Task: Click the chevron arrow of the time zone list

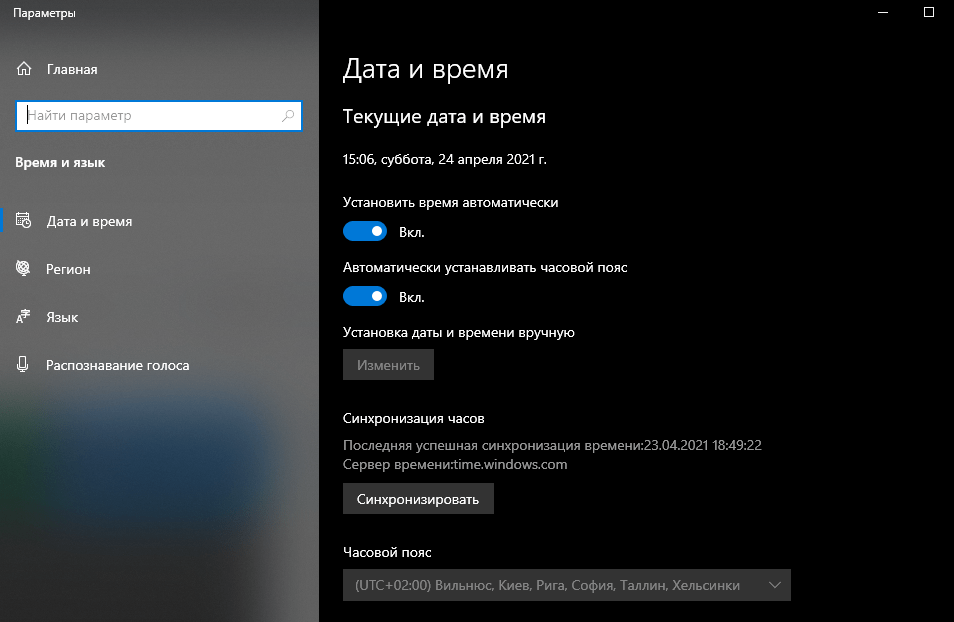Action: [774, 585]
